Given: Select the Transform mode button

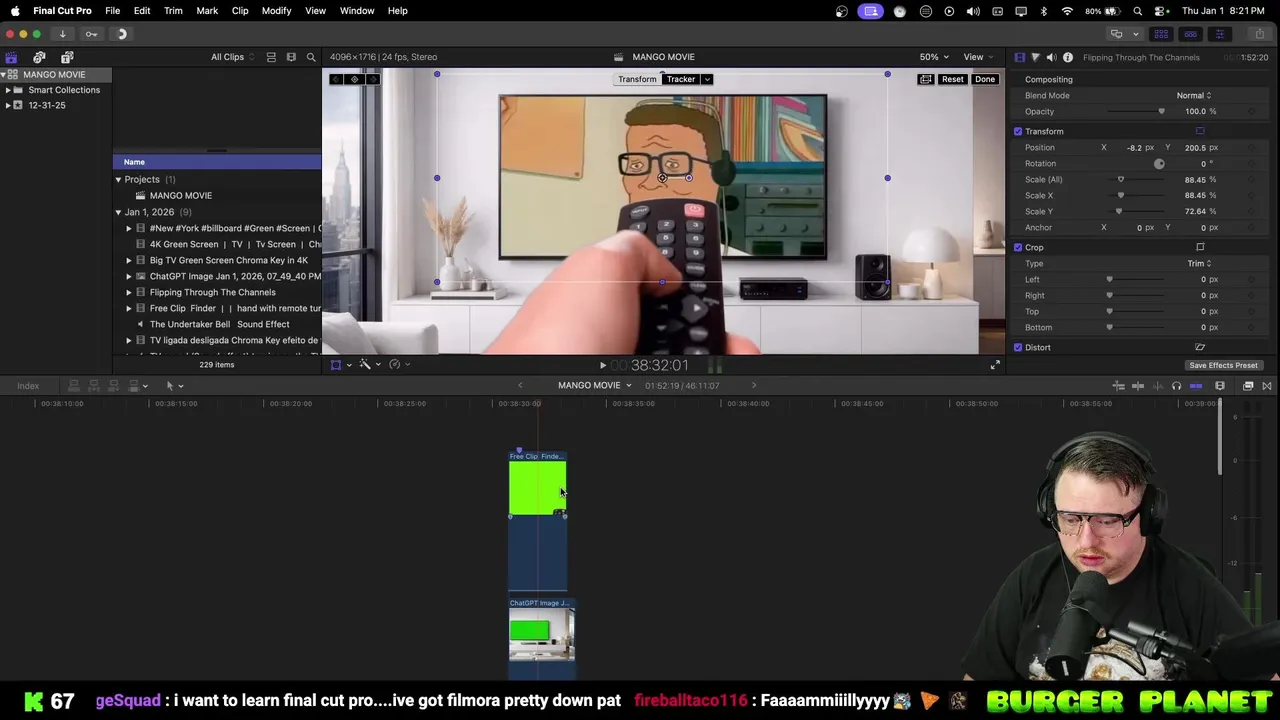Looking at the screenshot, I should [637, 79].
